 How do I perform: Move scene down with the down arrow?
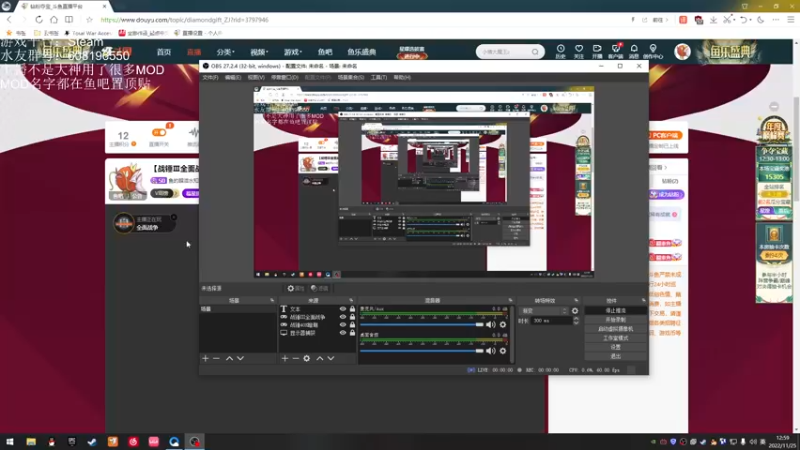[x=240, y=359]
